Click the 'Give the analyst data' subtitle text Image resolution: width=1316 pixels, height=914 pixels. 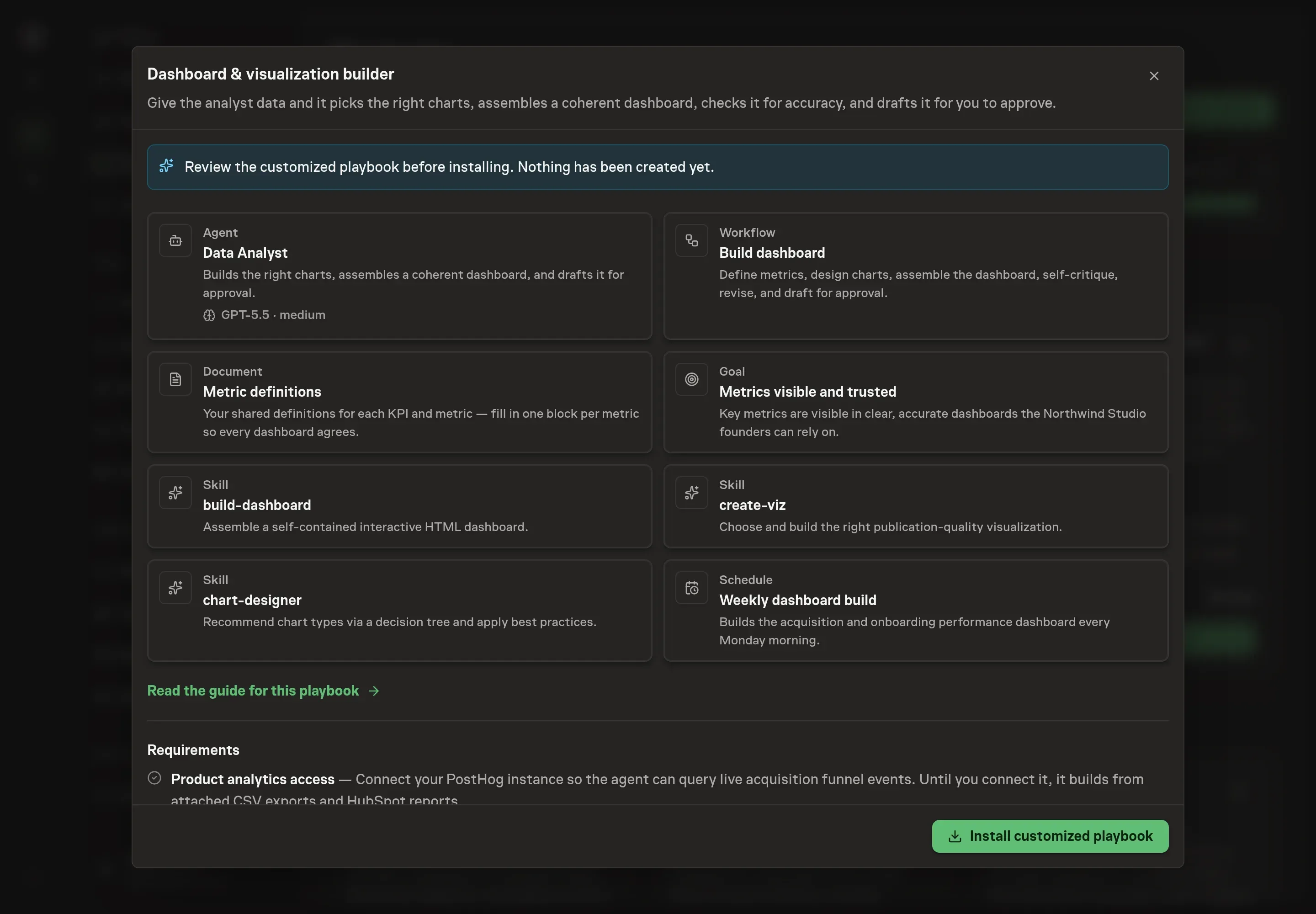[601, 103]
